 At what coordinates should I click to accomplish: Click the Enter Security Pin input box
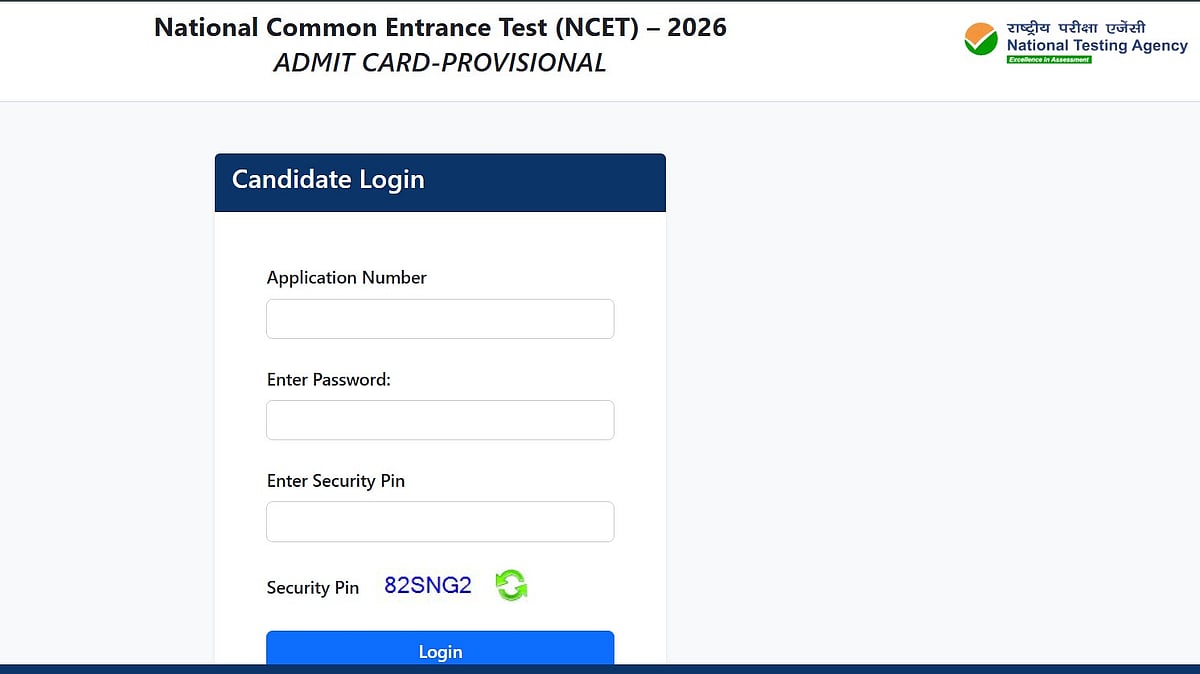(x=440, y=522)
